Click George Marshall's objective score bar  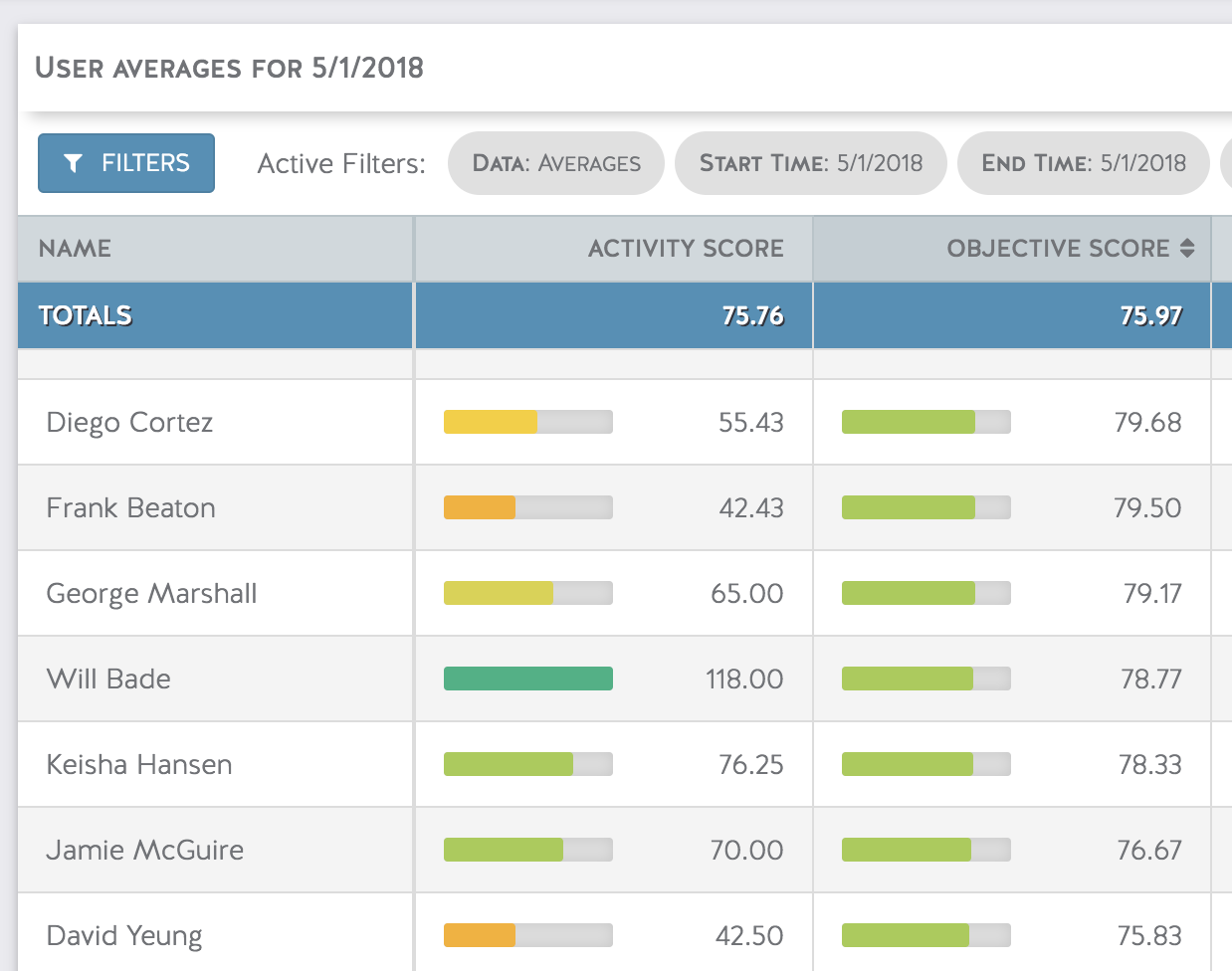[x=926, y=593]
